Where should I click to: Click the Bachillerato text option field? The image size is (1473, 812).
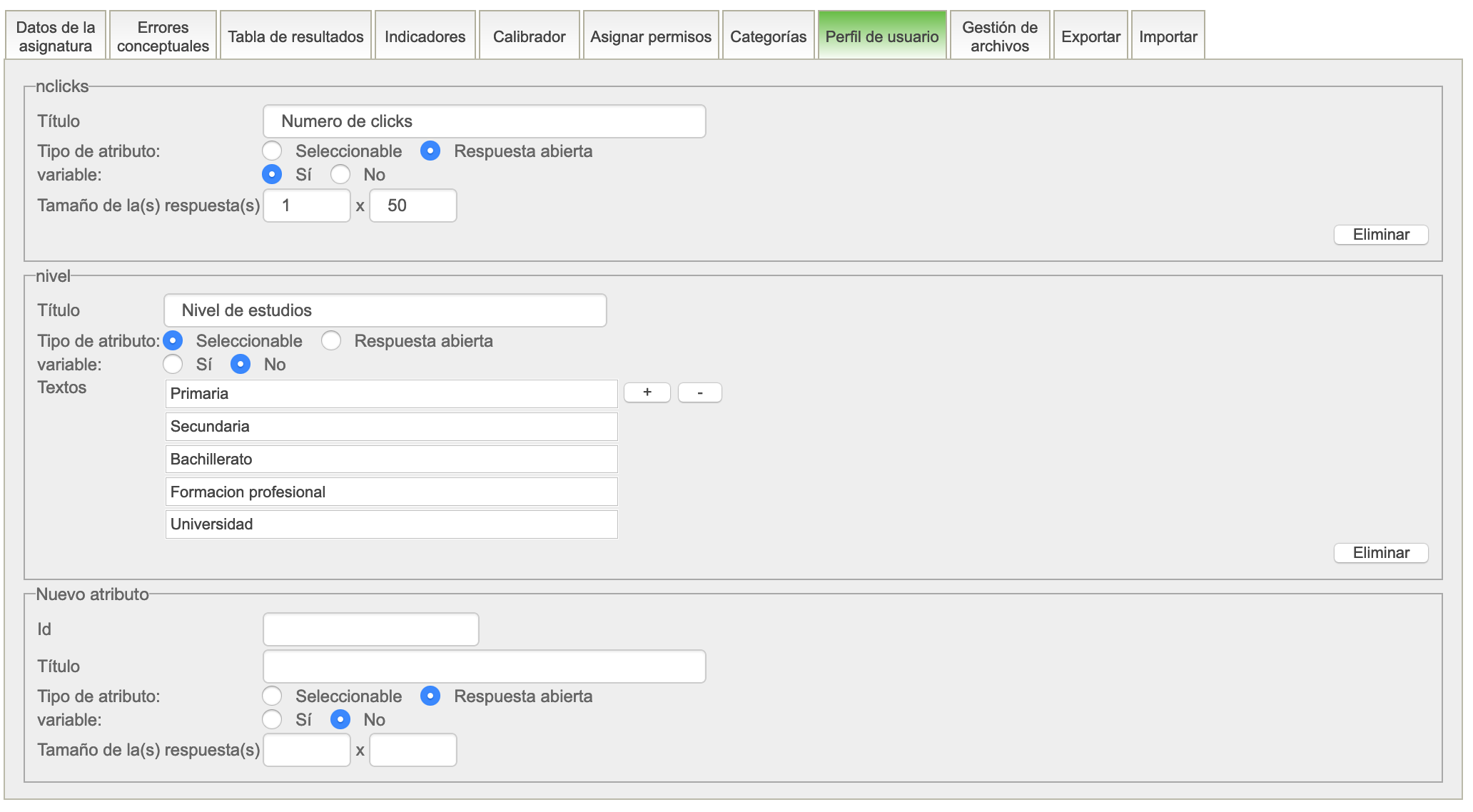[x=391, y=459]
